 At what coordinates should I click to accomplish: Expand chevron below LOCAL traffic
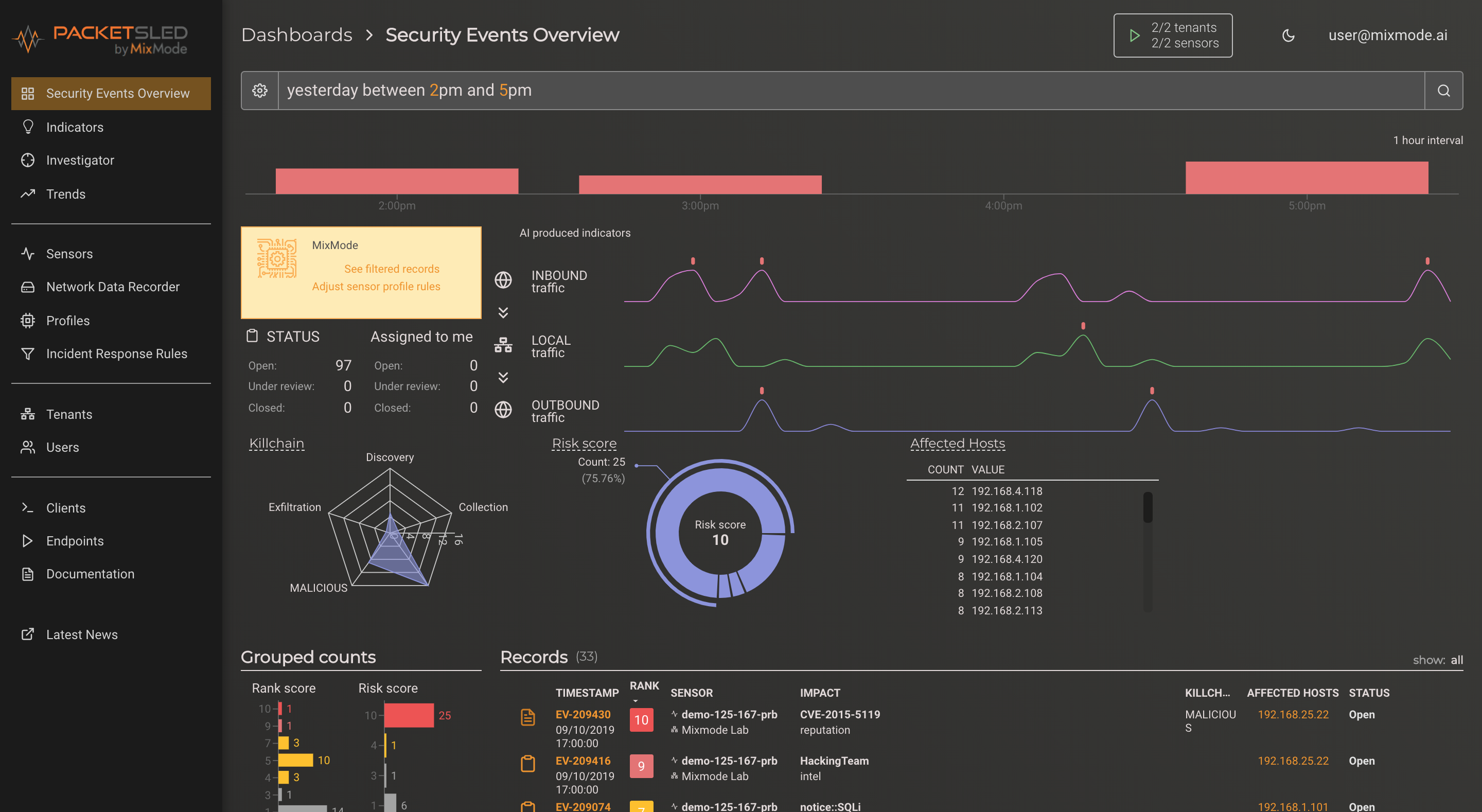click(x=503, y=378)
